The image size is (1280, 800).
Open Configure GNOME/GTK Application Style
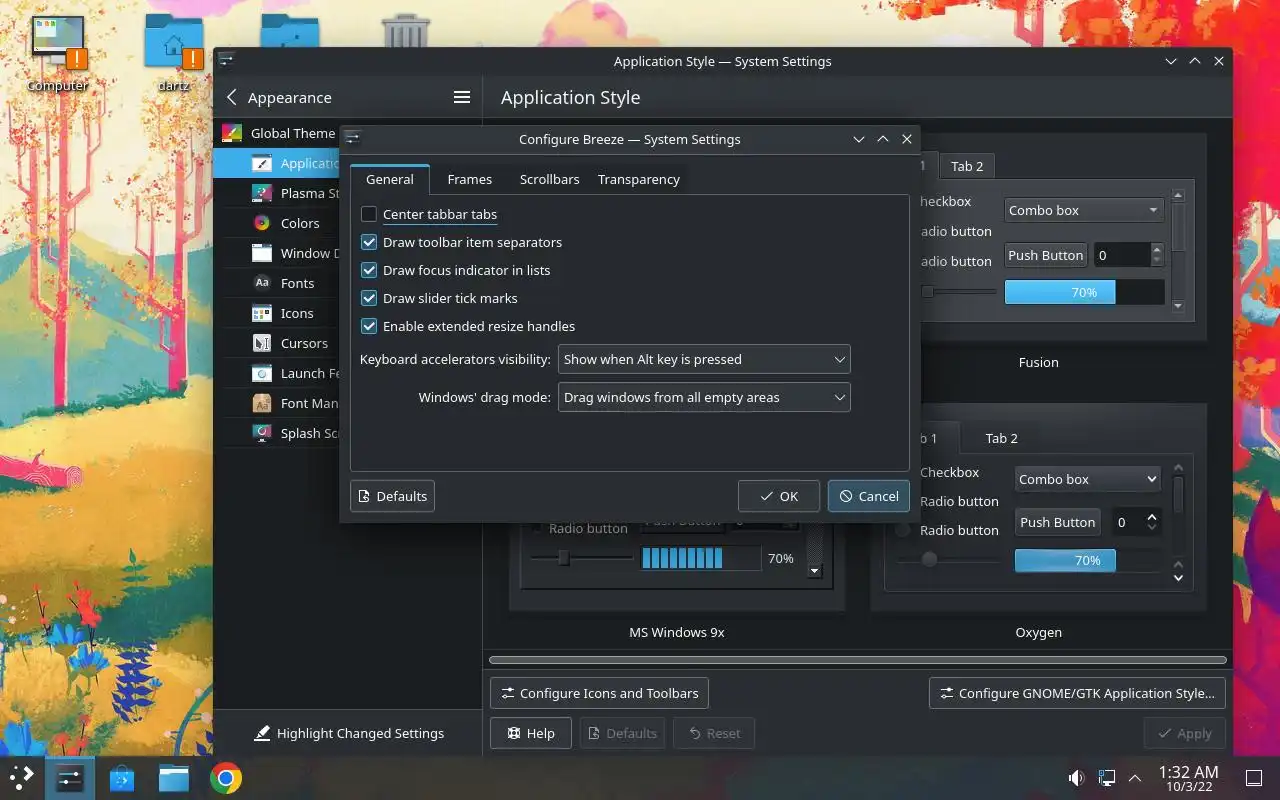tap(1077, 693)
